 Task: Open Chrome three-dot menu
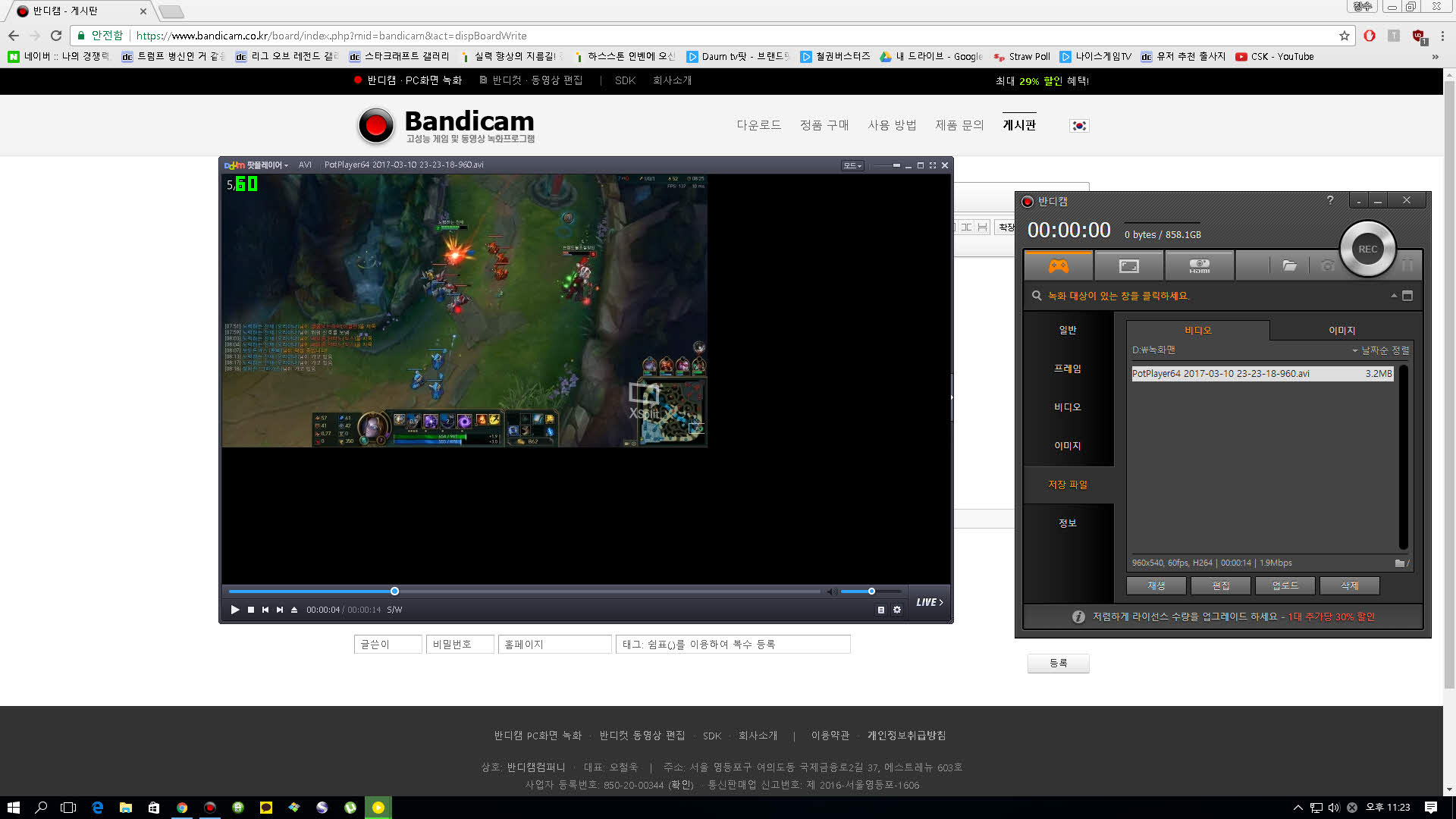[1442, 36]
